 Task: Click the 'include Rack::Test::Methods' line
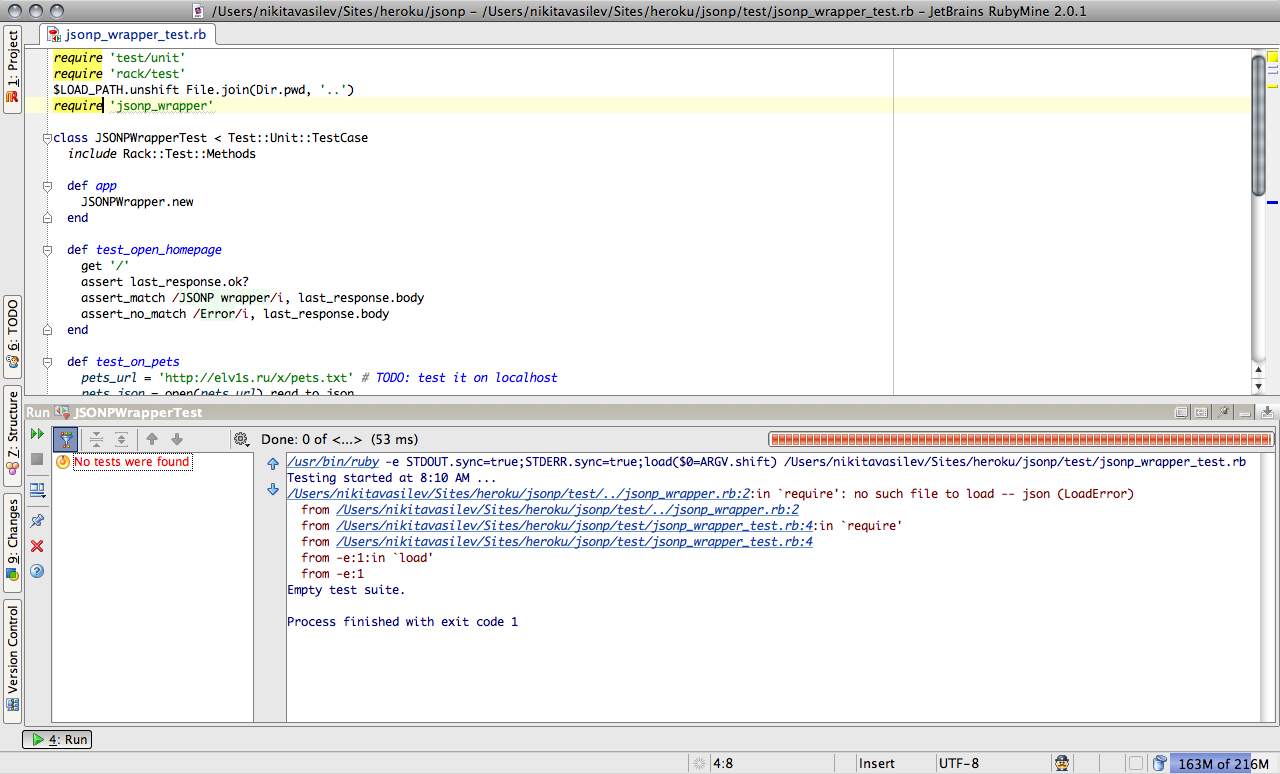[162, 154]
